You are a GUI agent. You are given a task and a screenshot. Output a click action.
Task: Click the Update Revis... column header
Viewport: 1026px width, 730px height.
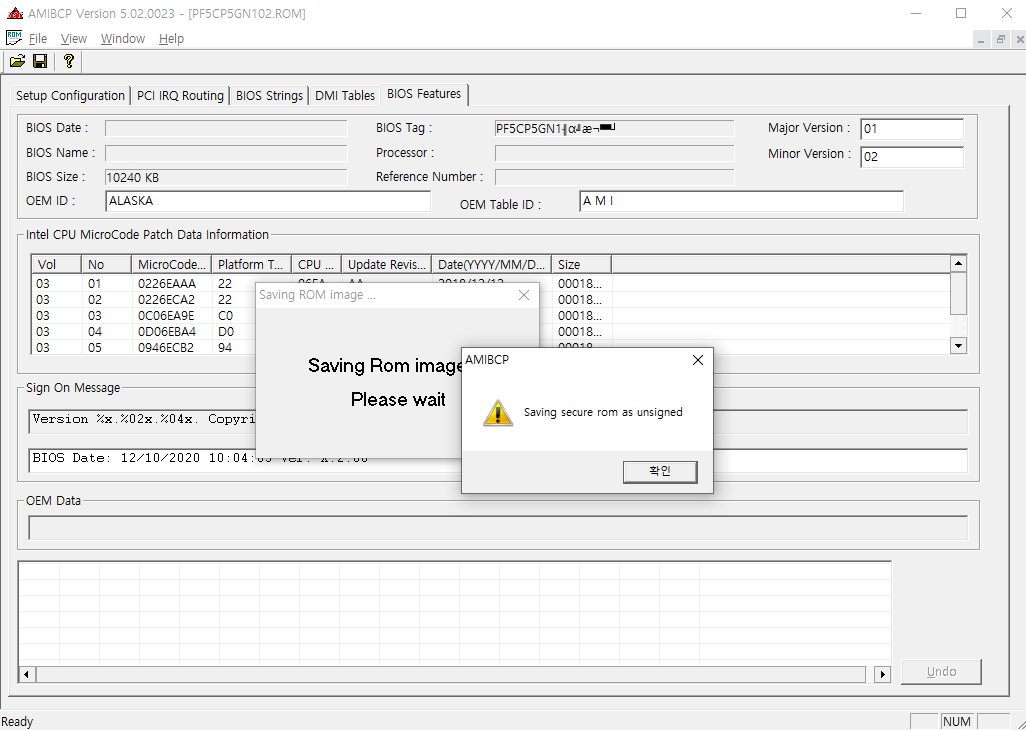pyautogui.click(x=387, y=264)
